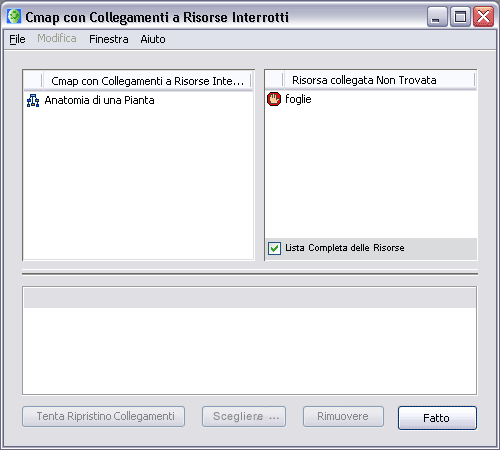Open the File menu
500x450 pixels.
(x=17, y=39)
